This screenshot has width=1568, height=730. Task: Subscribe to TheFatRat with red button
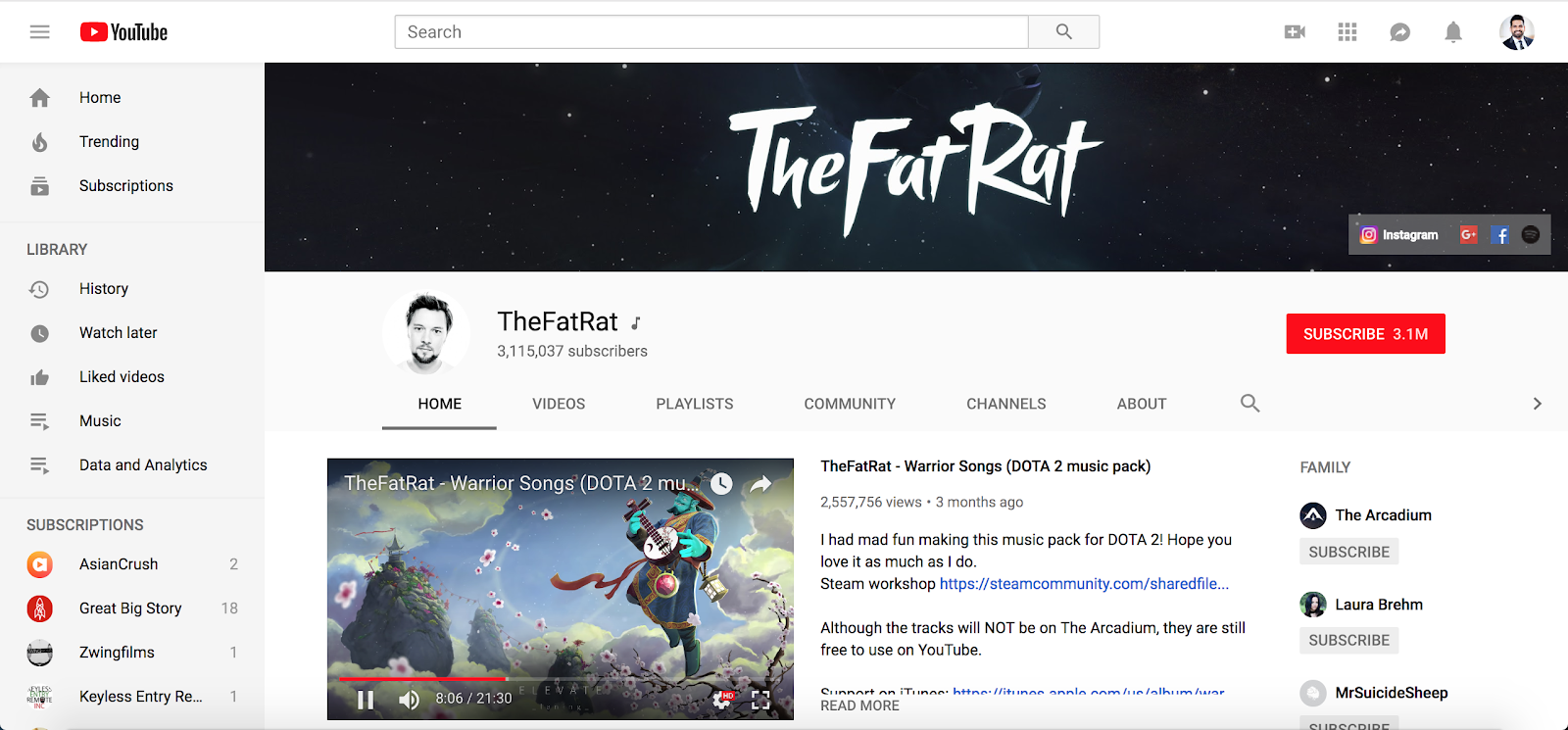pyautogui.click(x=1365, y=334)
